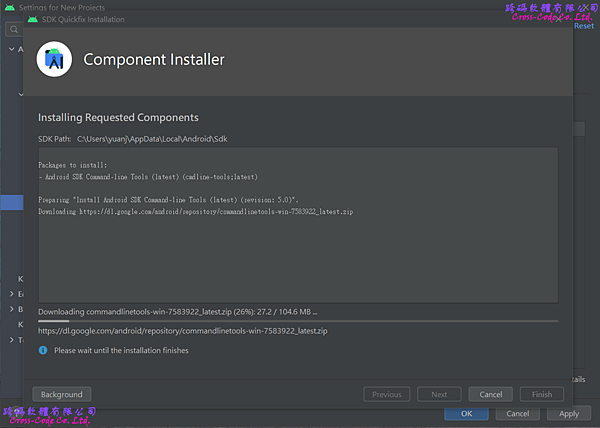
Task: Expand the settings tree node starting with 'B'
Action: click(x=12, y=309)
